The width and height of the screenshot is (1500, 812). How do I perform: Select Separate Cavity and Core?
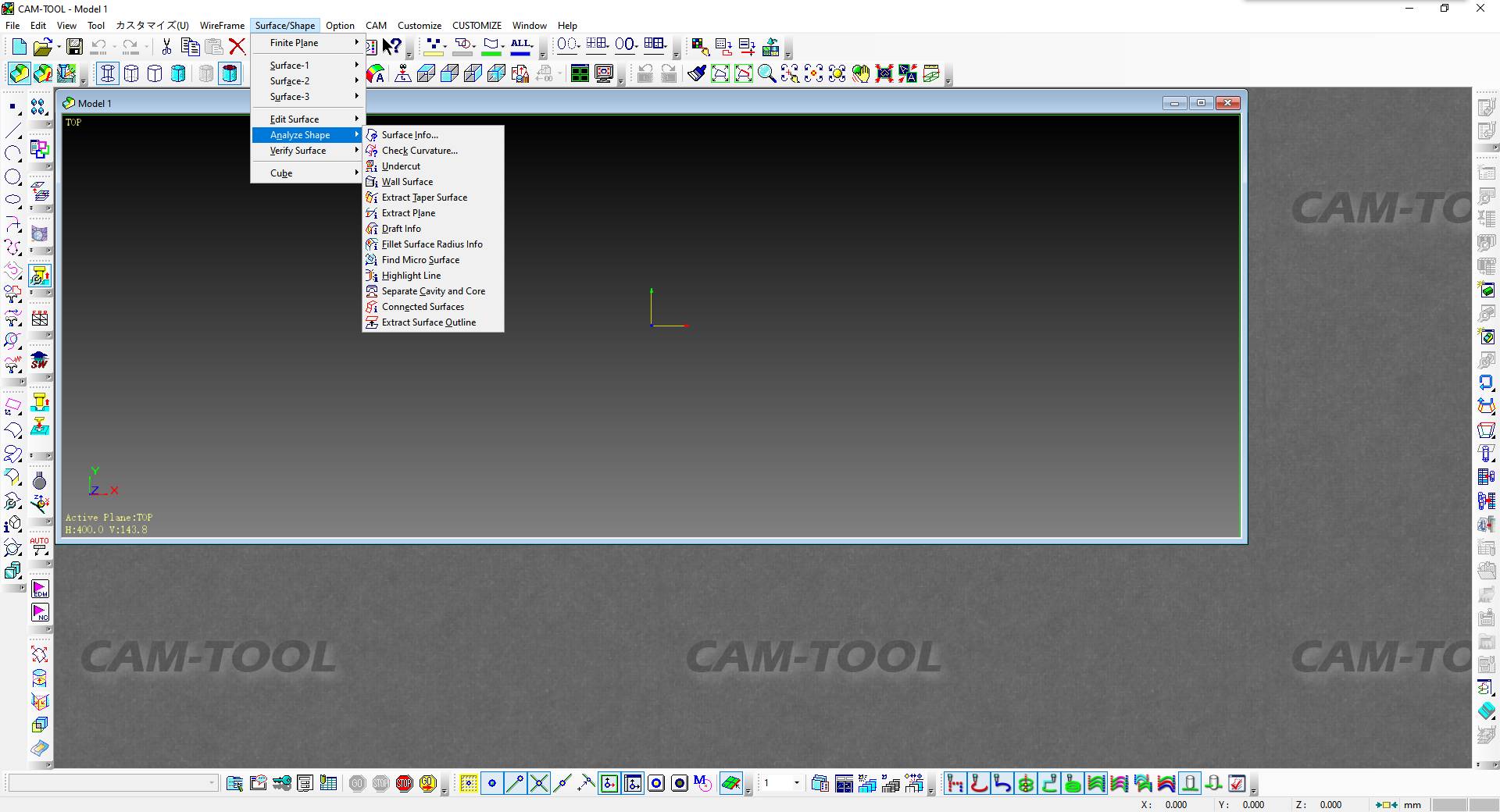(433, 291)
